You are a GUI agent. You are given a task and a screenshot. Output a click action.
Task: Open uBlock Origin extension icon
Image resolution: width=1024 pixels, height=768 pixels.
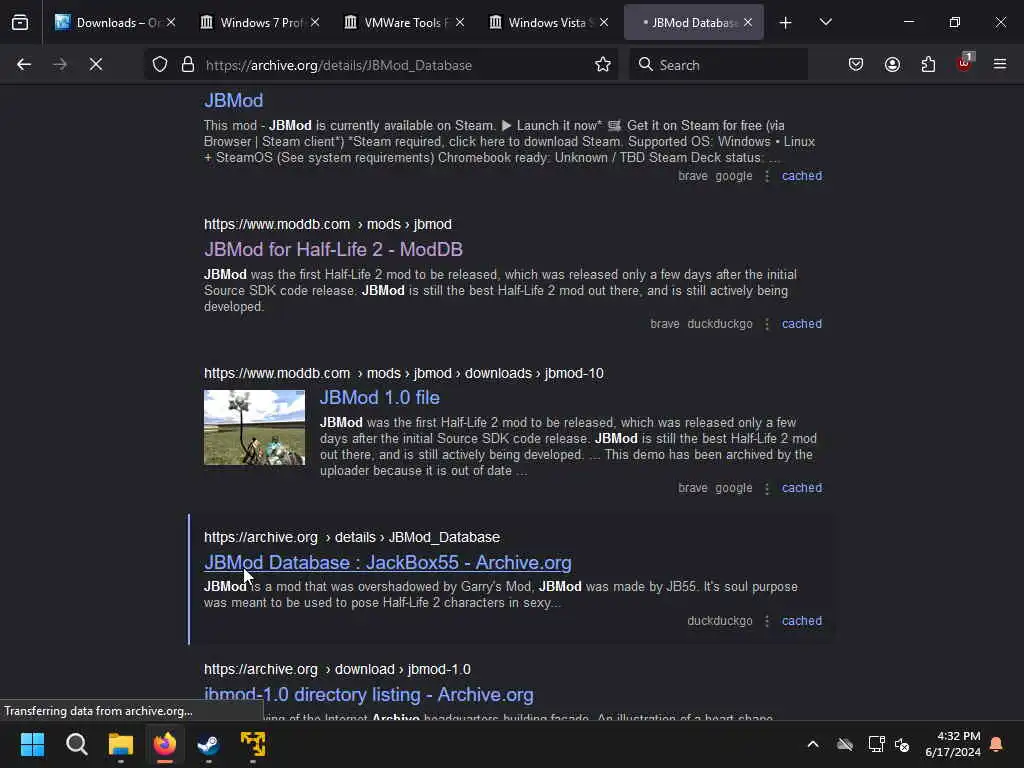[965, 63]
